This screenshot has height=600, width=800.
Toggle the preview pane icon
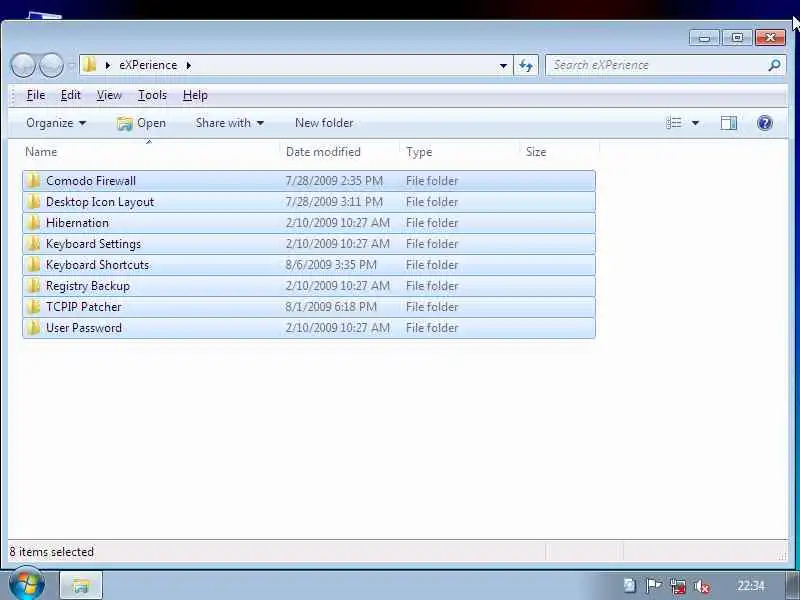[x=729, y=123]
